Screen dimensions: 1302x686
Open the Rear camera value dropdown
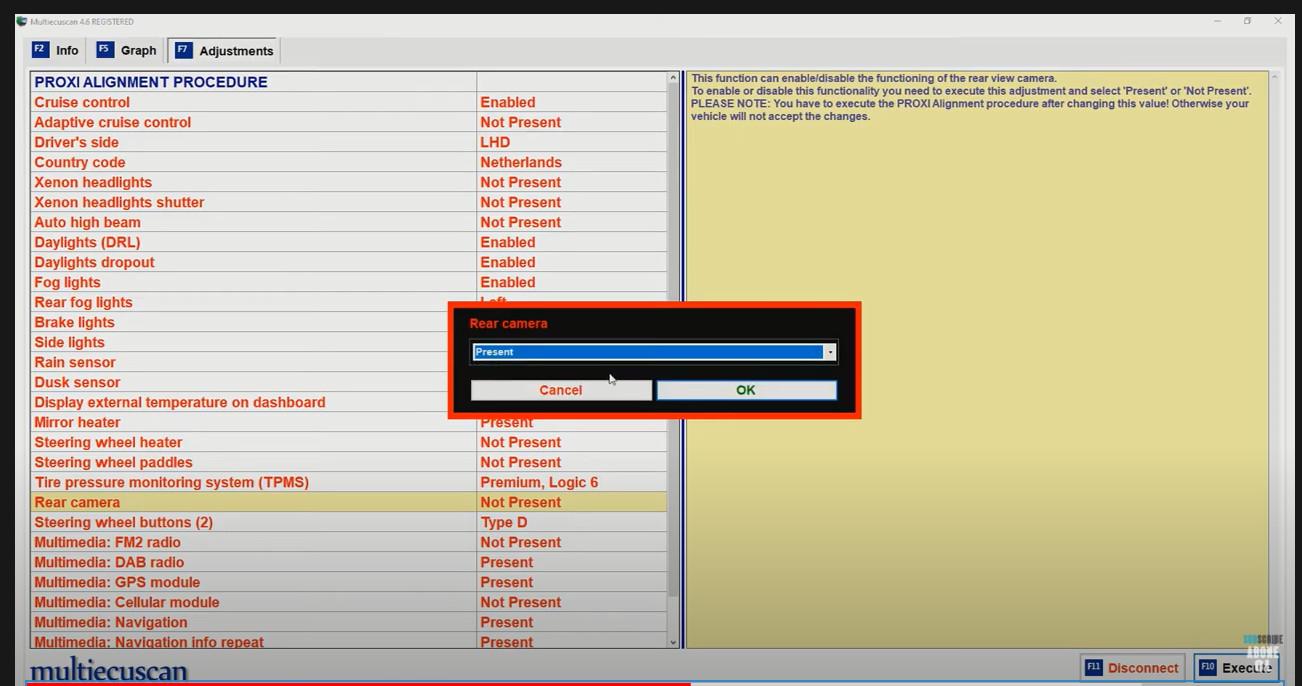tap(830, 352)
